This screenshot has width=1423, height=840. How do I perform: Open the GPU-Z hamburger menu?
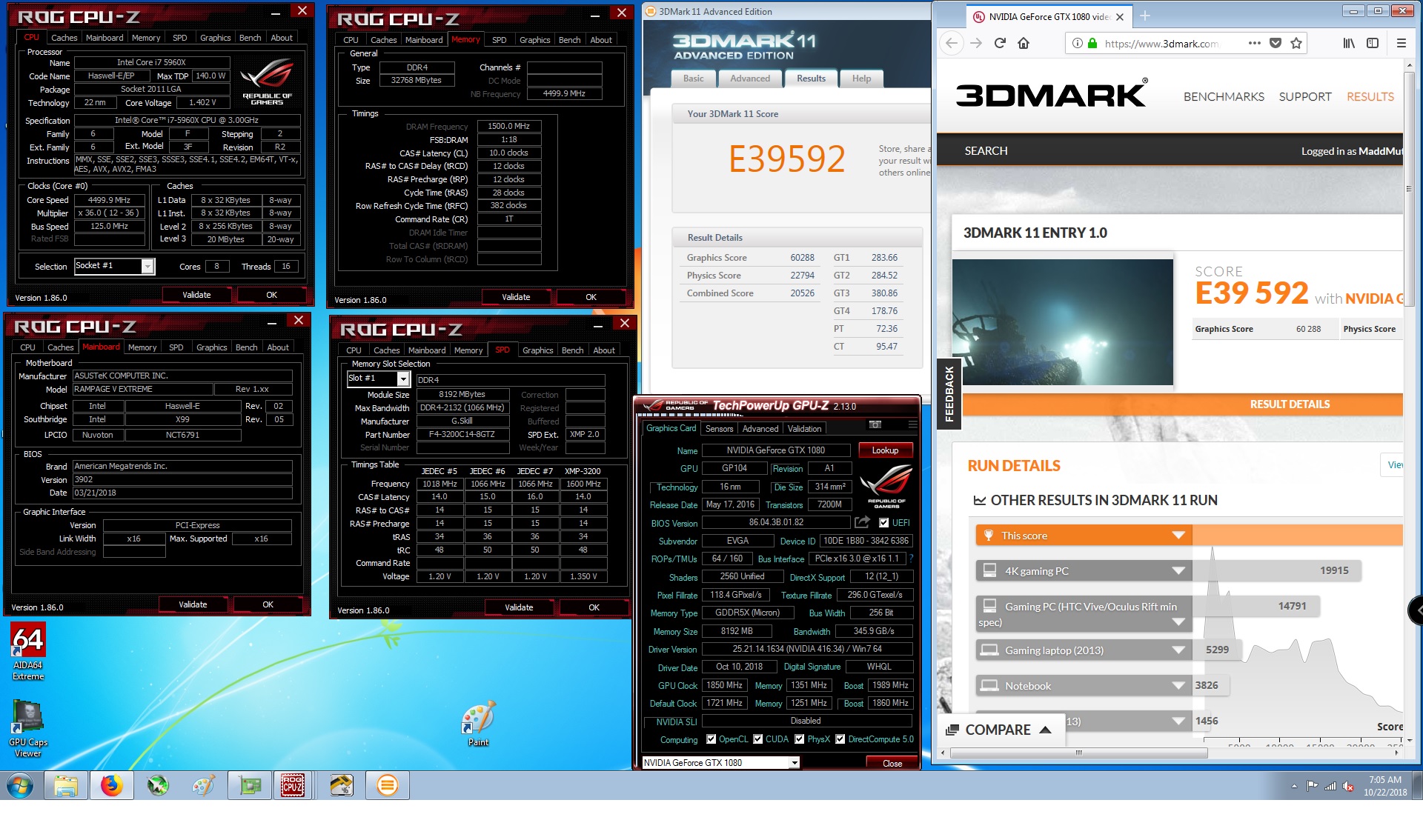[912, 424]
